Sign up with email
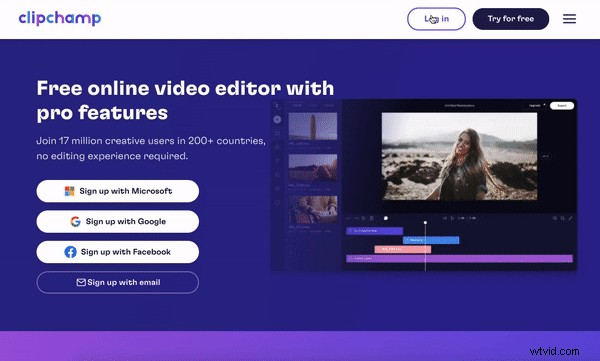The width and height of the screenshot is (600, 361). [x=117, y=283]
